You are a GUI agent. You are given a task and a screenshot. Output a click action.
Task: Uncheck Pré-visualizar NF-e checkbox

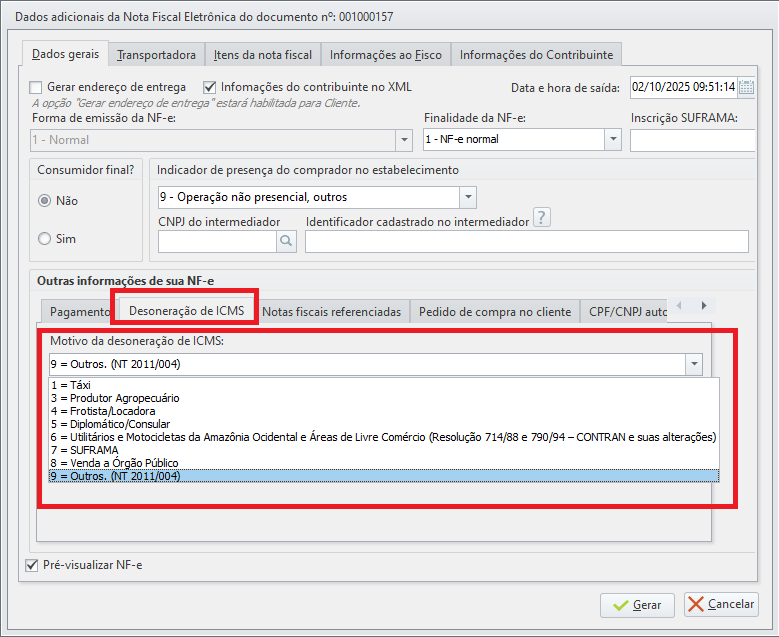[32, 565]
